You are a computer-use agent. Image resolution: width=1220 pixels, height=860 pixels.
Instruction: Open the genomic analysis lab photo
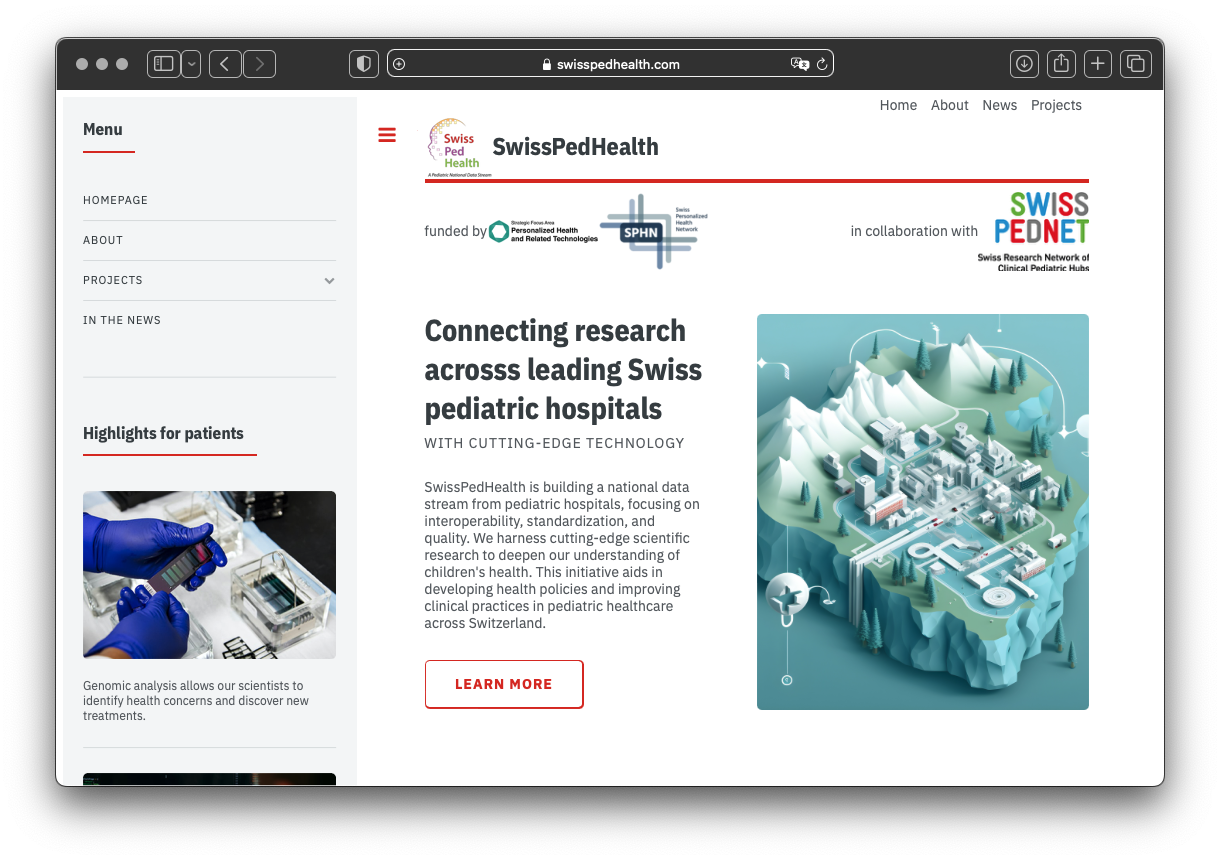coord(209,575)
